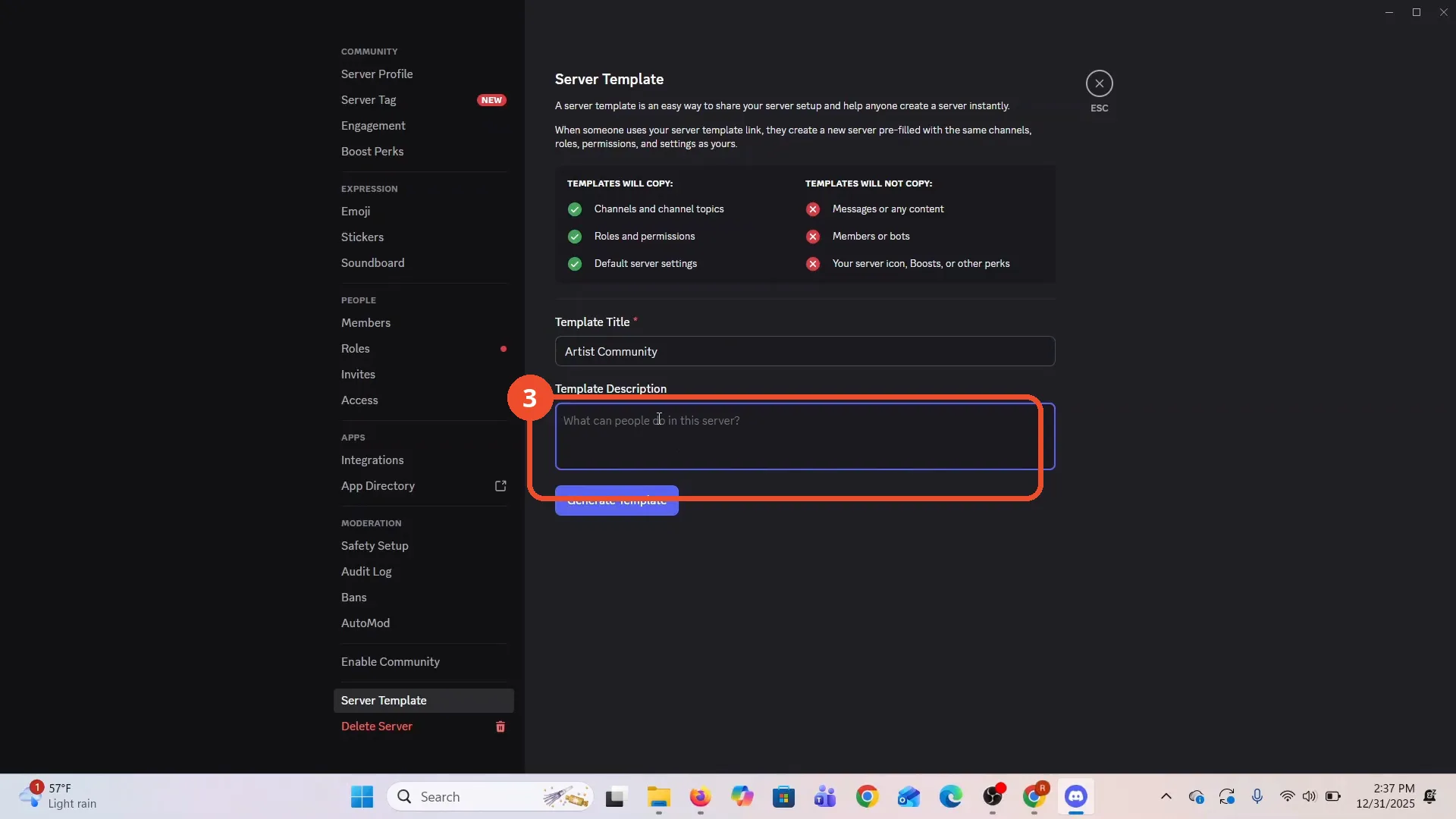Click the Template Description text area
1456x819 pixels.
[x=805, y=436]
